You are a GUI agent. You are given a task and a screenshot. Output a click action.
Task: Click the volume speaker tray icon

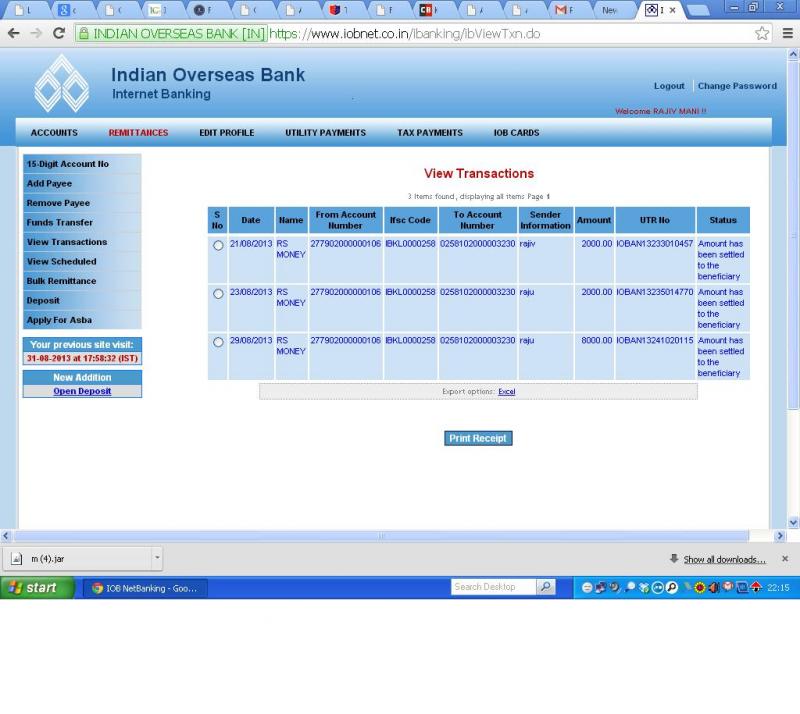(713, 588)
